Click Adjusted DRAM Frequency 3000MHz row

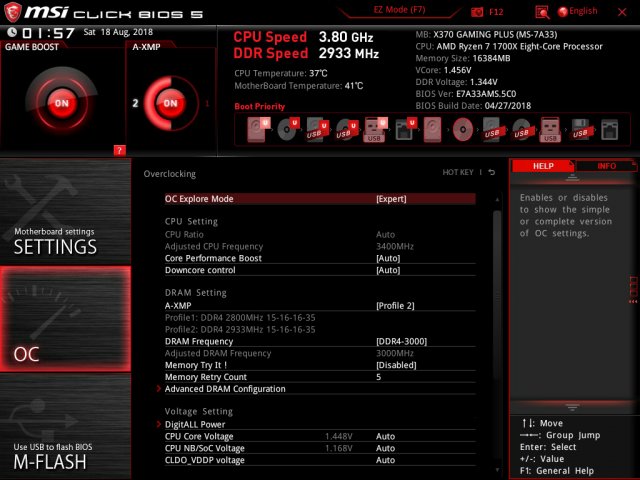click(x=320, y=353)
